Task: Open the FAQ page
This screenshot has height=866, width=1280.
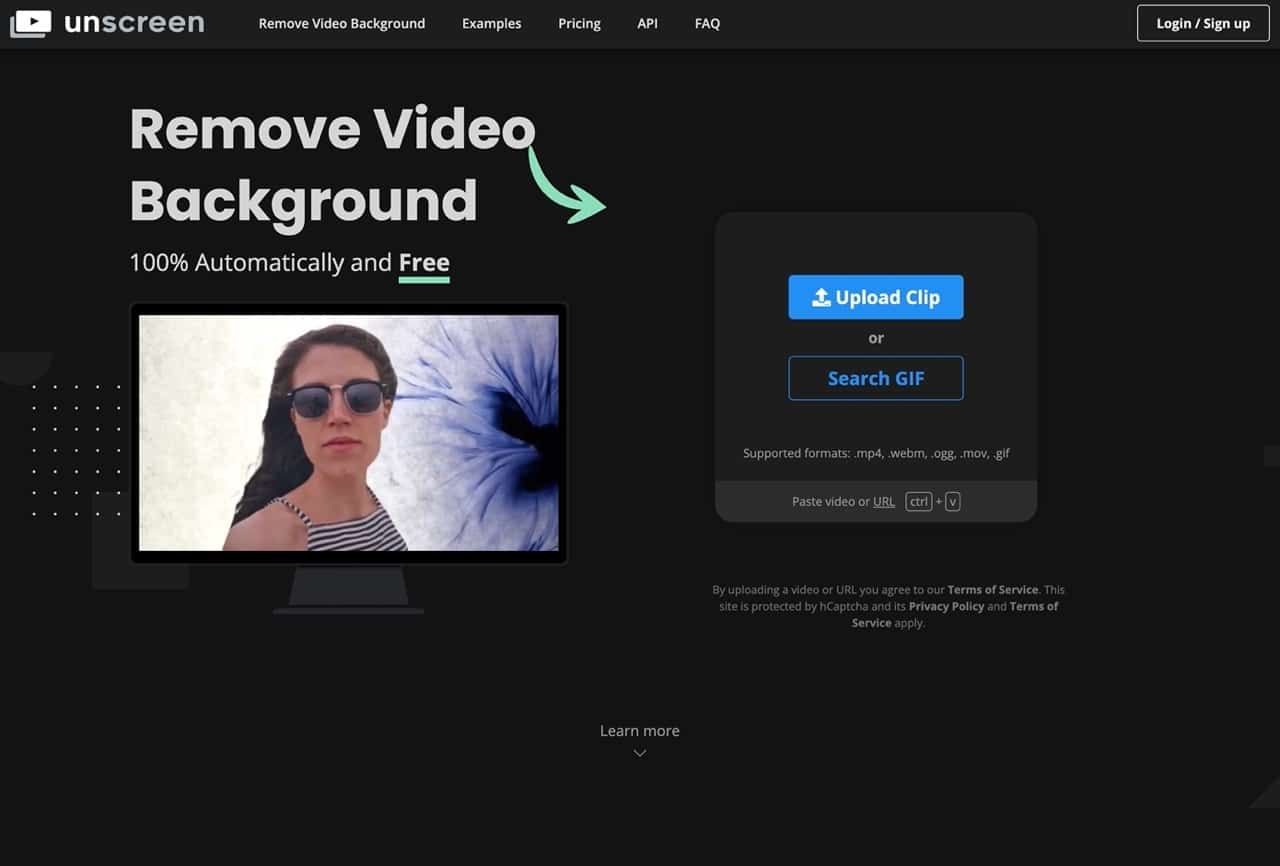Action: click(x=707, y=23)
